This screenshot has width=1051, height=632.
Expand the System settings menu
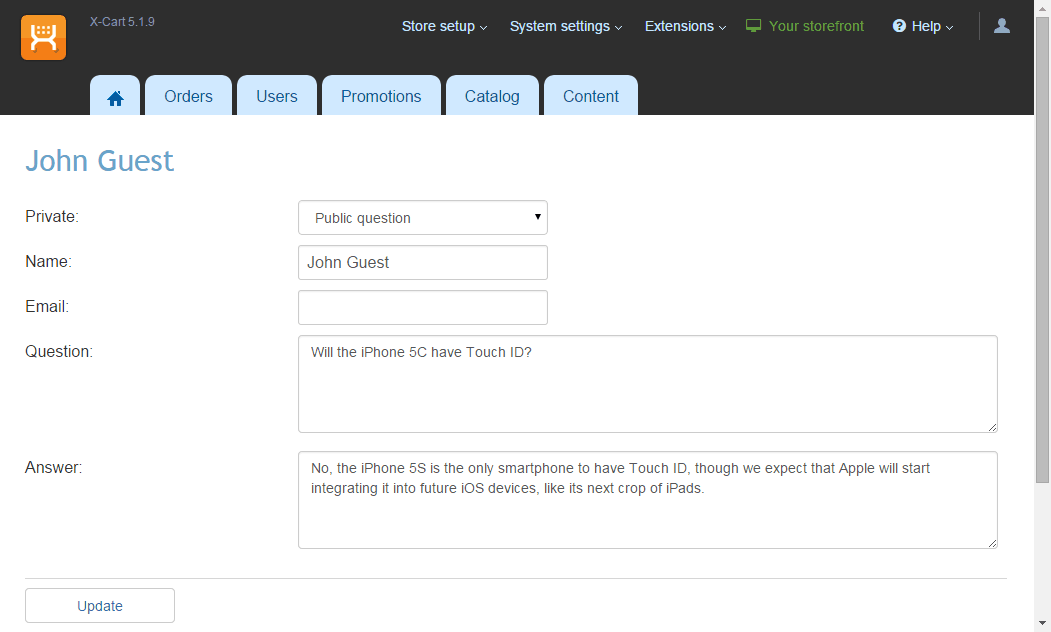(x=566, y=26)
